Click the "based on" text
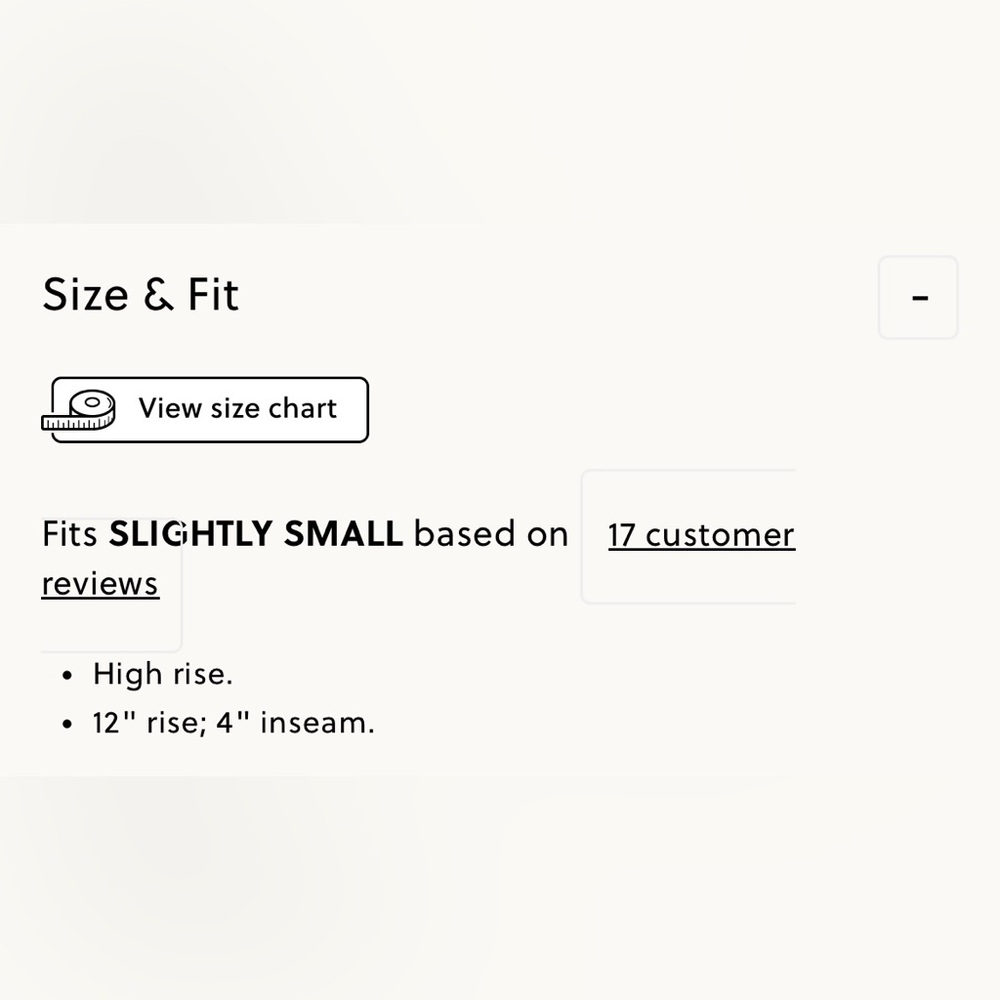 click(491, 535)
